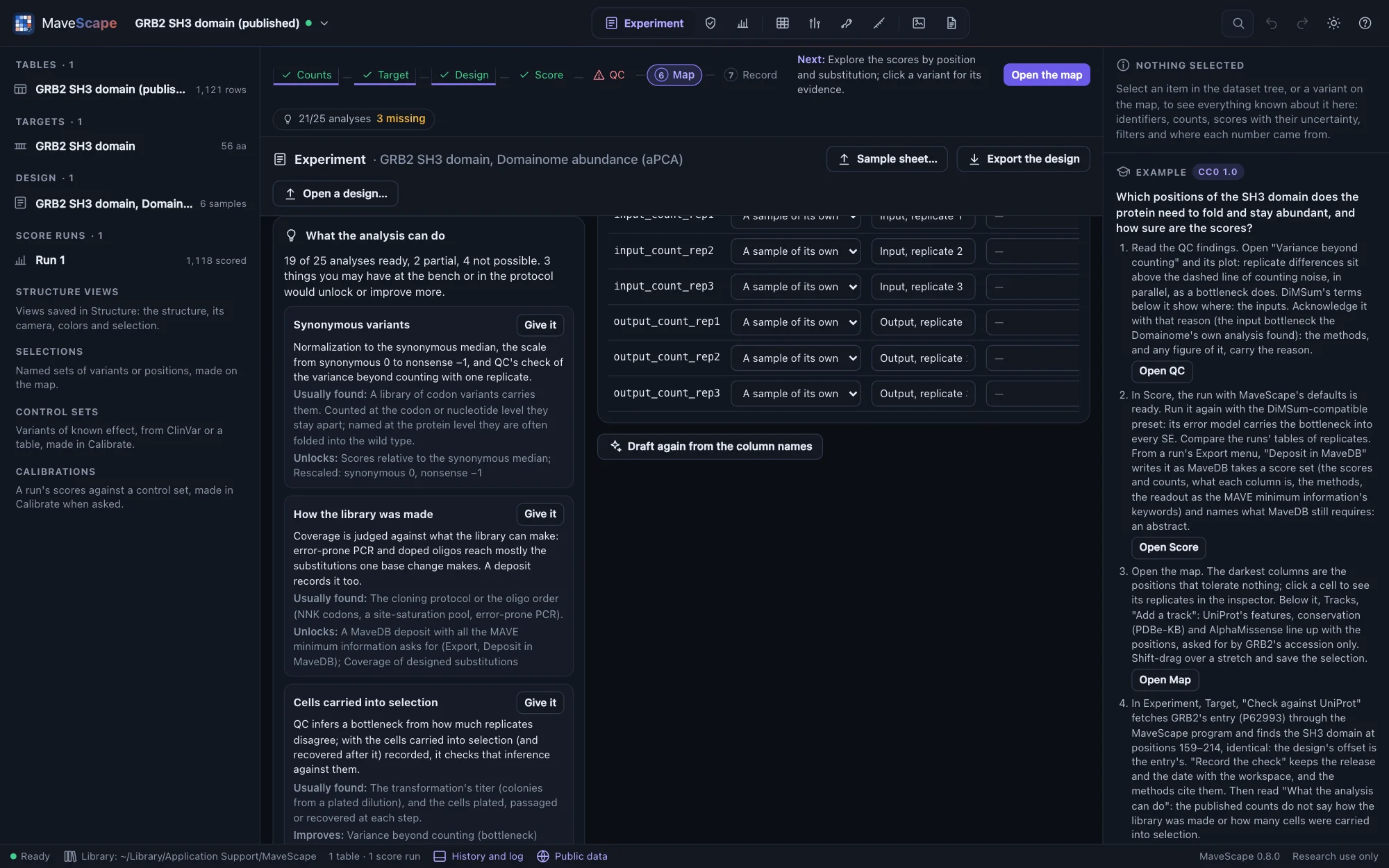The width and height of the screenshot is (1389, 868).
Task: Select Run 1 in score runs
Action: pos(131,260)
